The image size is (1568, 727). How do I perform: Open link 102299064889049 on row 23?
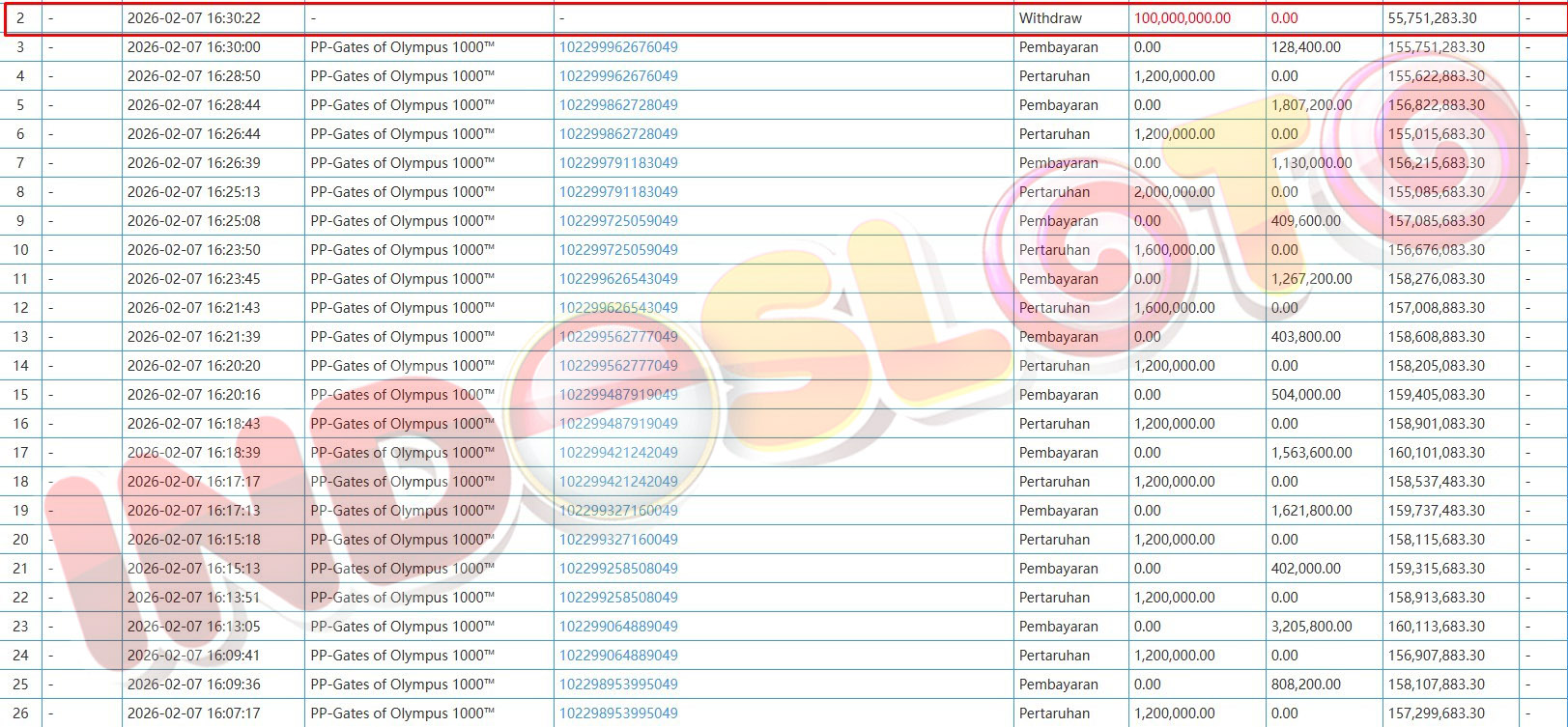tap(618, 627)
